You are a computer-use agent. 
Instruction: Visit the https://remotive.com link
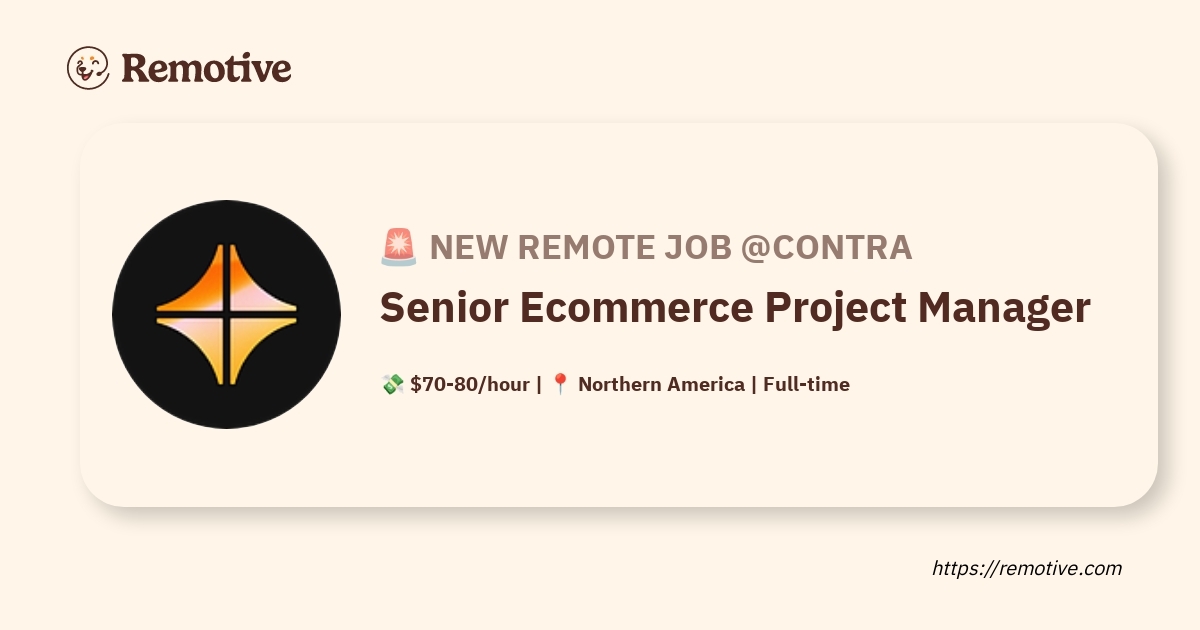coord(1027,568)
